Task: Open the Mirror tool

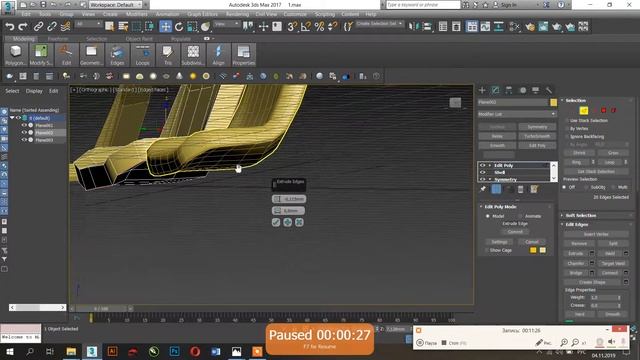Action: click(413, 27)
